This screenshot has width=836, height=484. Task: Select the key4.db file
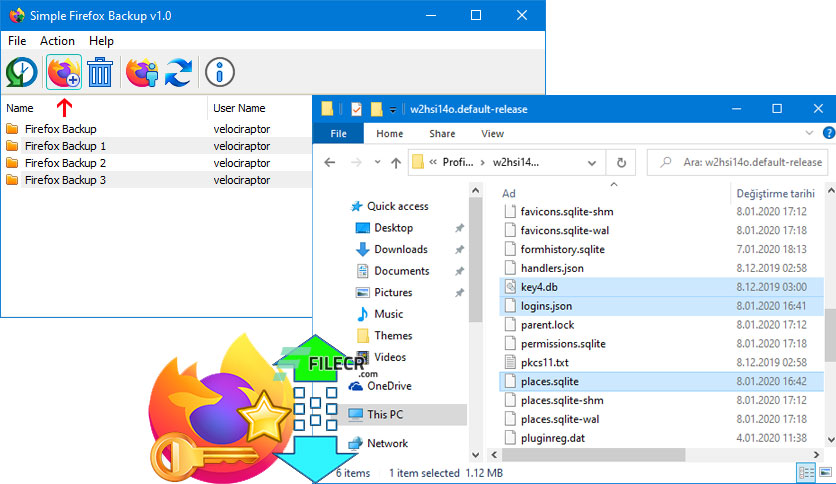click(661, 287)
